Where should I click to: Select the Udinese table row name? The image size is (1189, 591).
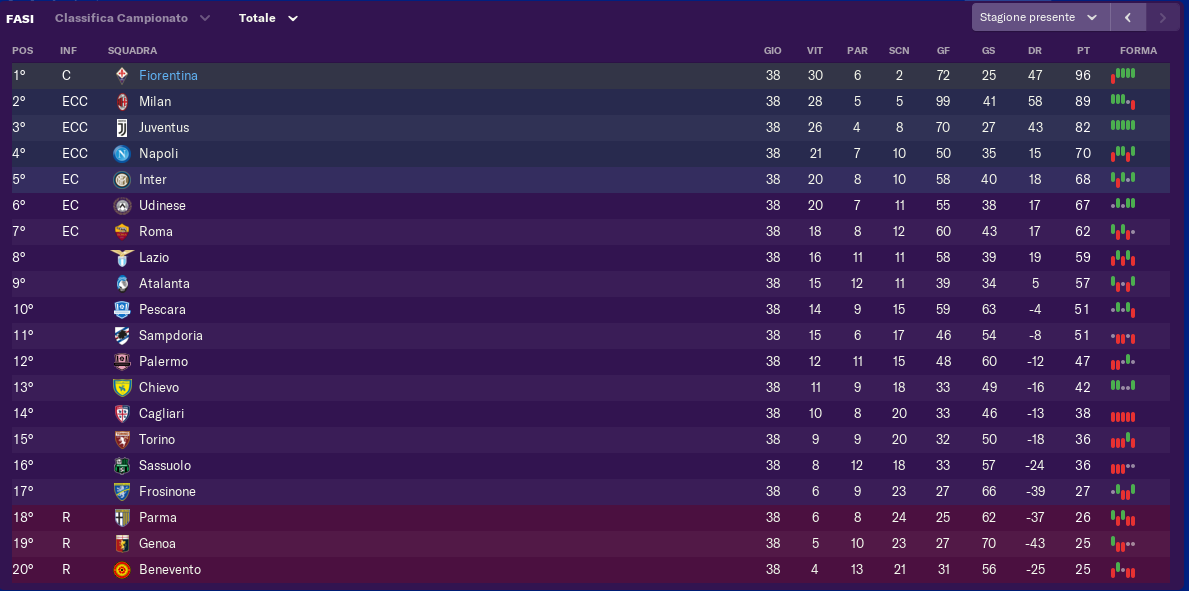[162, 206]
